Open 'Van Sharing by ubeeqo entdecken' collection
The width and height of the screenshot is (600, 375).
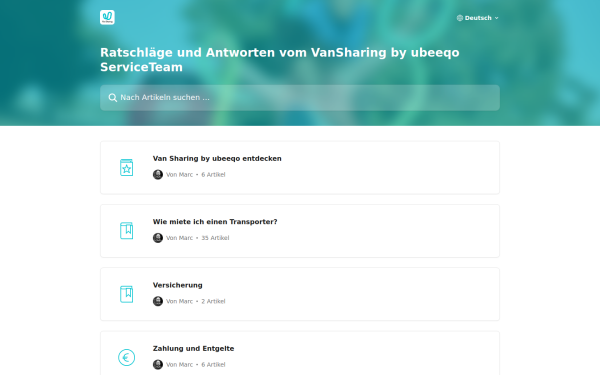pos(300,168)
